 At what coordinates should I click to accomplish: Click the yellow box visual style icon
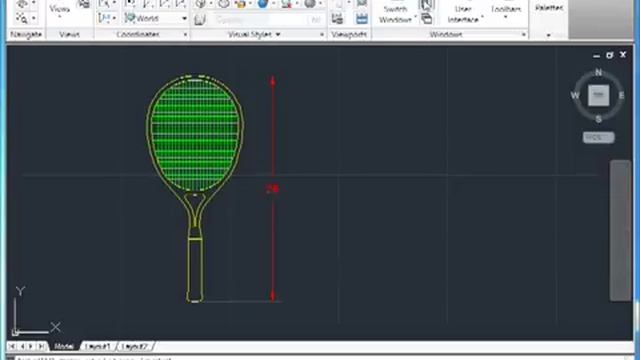240,4
